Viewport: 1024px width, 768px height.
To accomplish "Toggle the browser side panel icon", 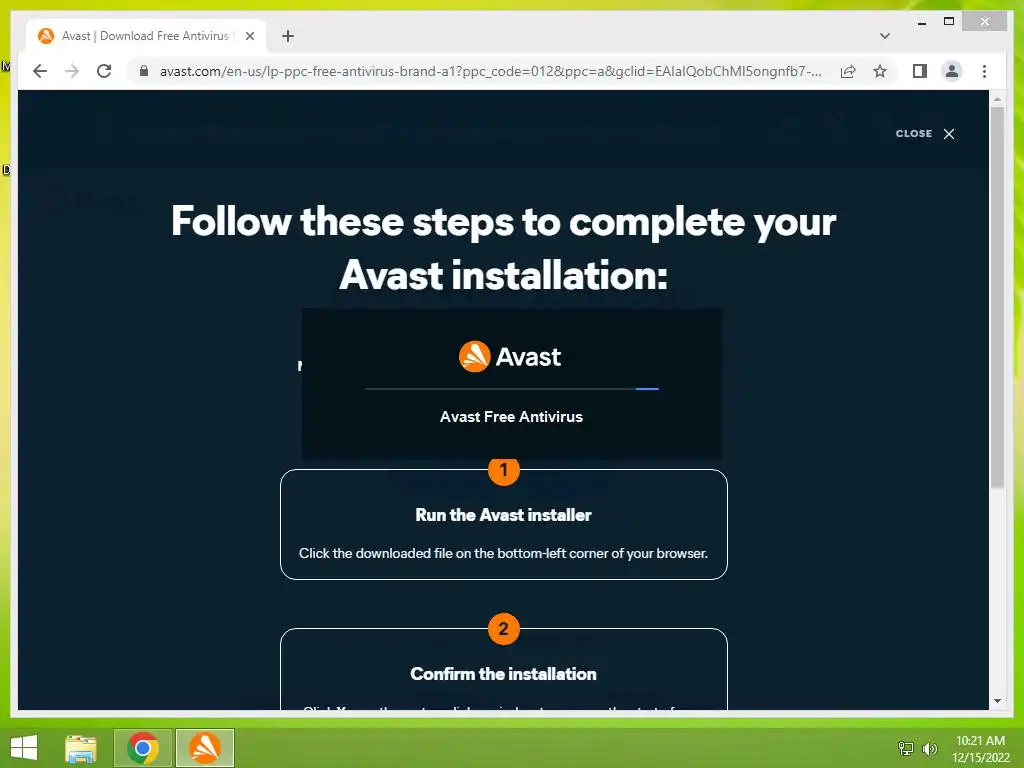I will [x=920, y=71].
